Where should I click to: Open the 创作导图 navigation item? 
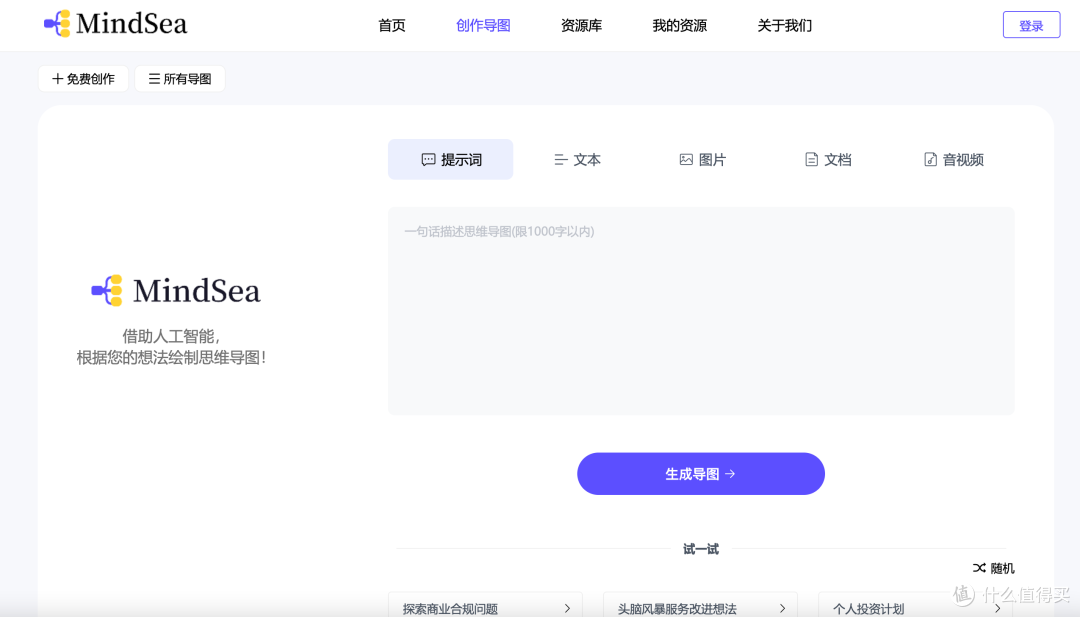pos(483,25)
